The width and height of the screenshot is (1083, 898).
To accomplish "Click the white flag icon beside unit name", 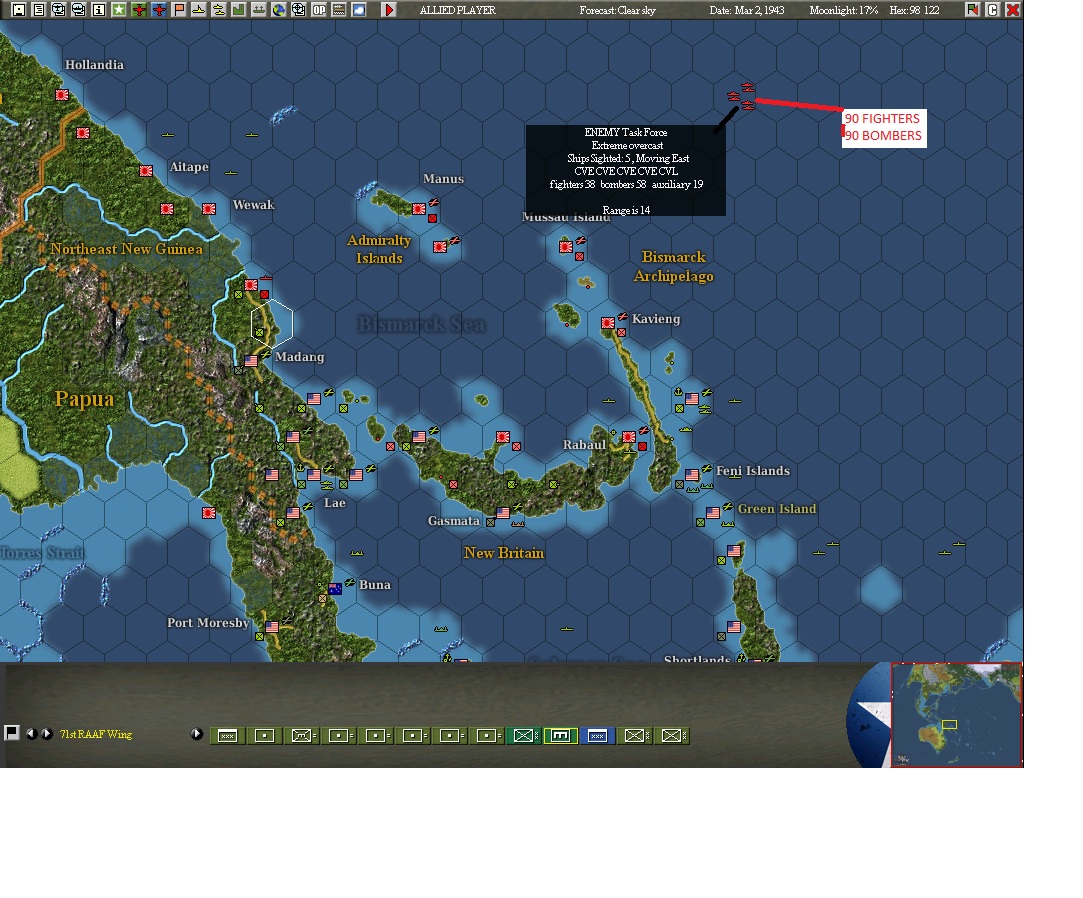I will (12, 733).
